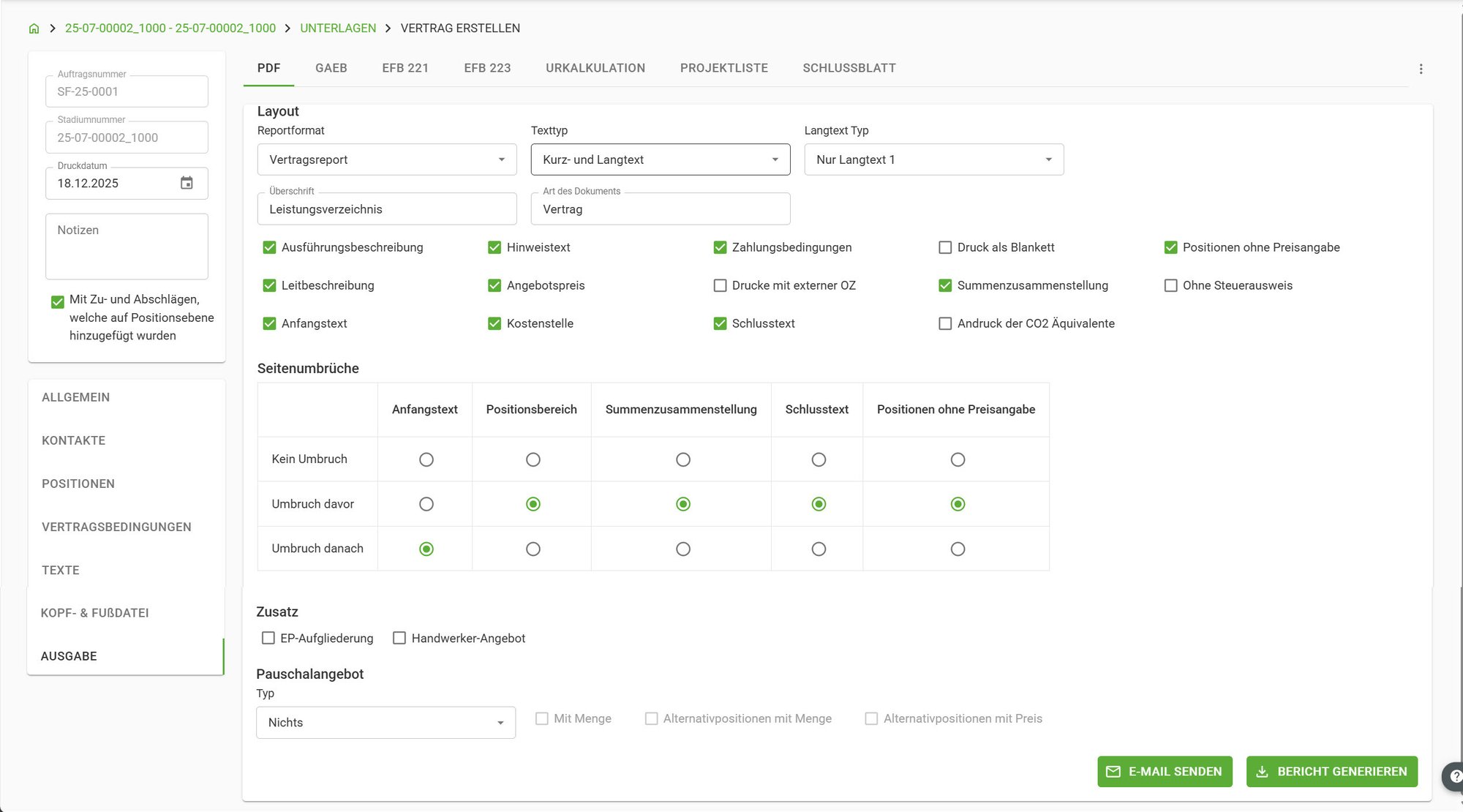Open the three-dot more options menu
1463x812 pixels.
coord(1421,69)
